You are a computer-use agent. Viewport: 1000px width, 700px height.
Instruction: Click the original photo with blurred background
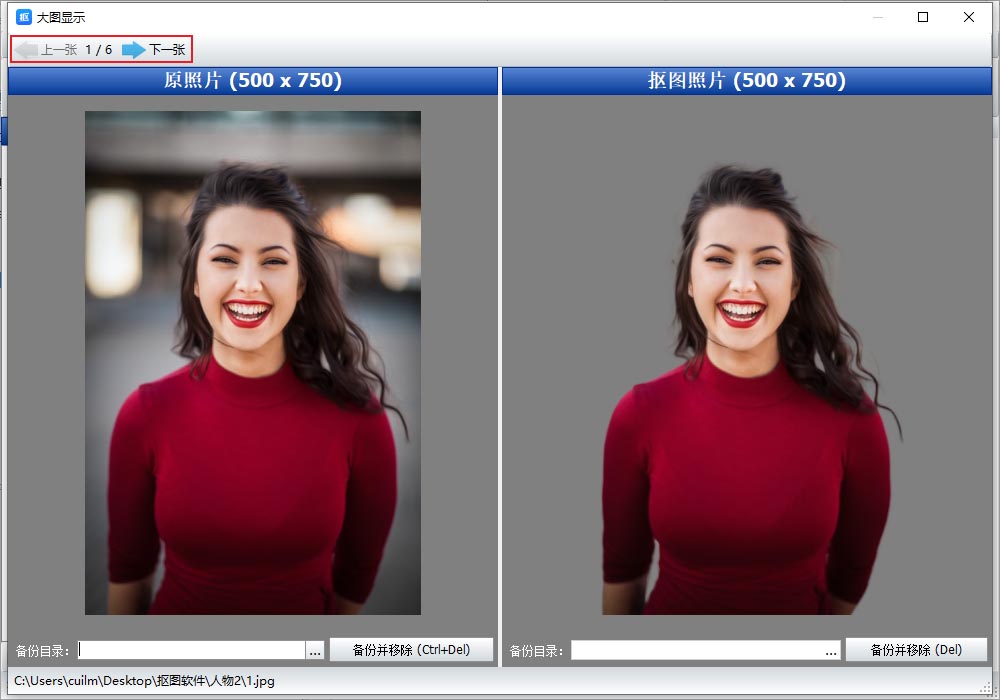[x=252, y=362]
